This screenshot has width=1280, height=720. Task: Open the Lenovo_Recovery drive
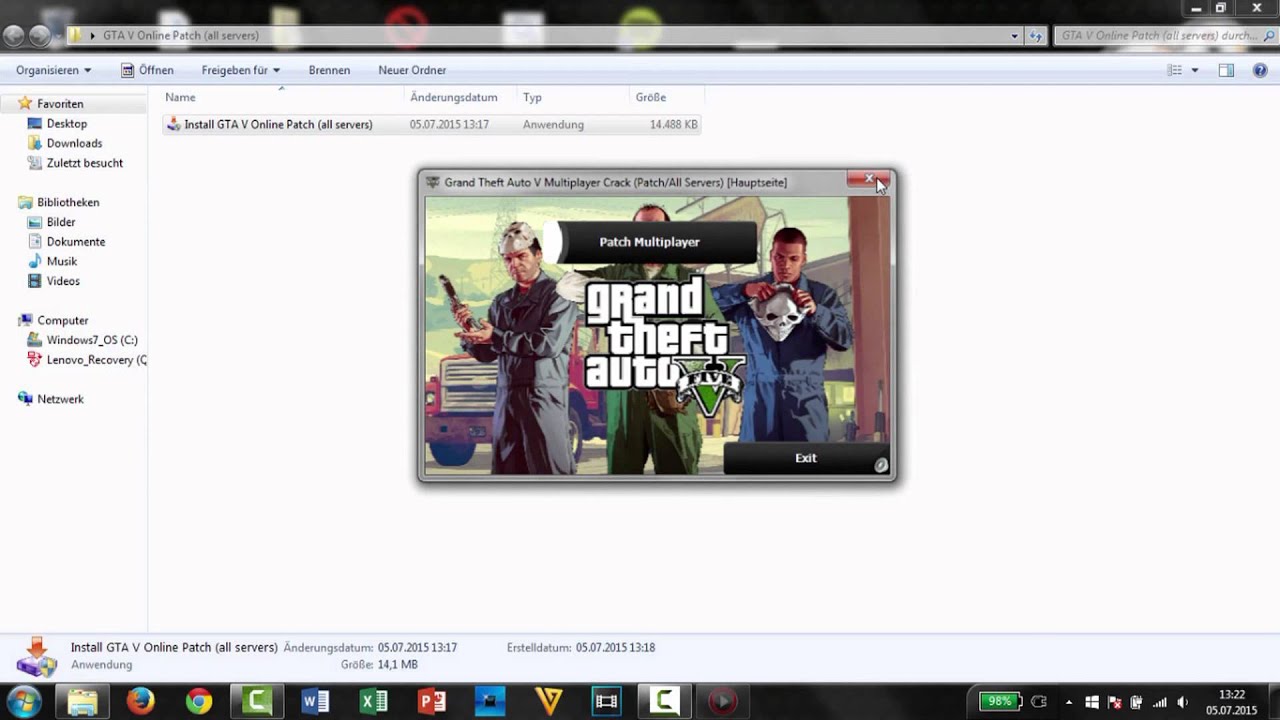pos(95,360)
